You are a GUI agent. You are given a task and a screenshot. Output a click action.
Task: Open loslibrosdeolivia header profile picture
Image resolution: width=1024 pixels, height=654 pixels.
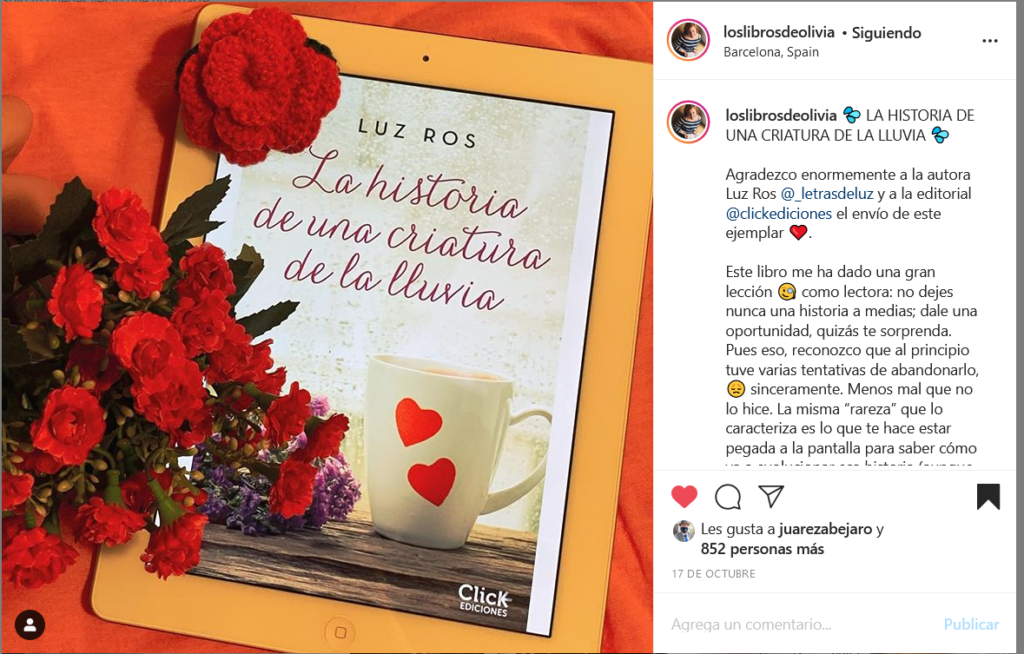pos(688,40)
